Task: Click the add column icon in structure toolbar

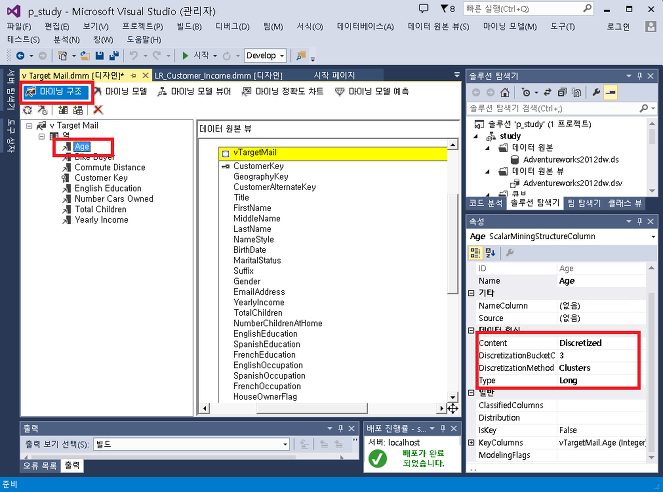Action: point(63,110)
